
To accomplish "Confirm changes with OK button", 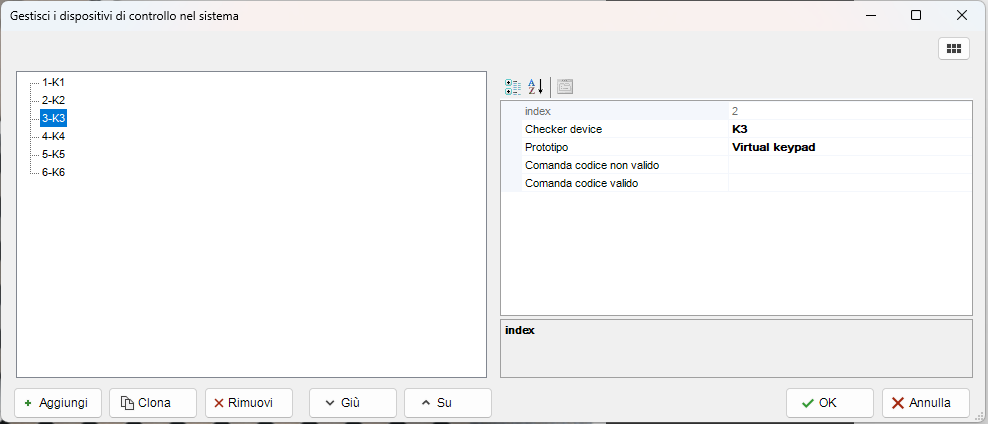I will click(x=829, y=403).
